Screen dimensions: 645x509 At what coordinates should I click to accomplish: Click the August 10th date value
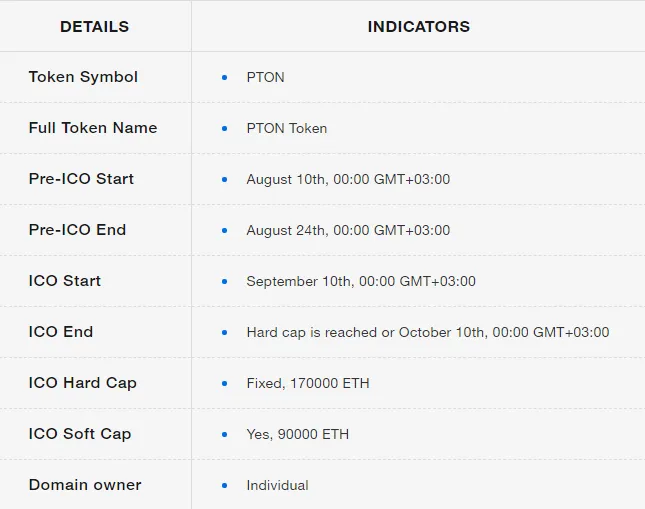pyautogui.click(x=348, y=179)
